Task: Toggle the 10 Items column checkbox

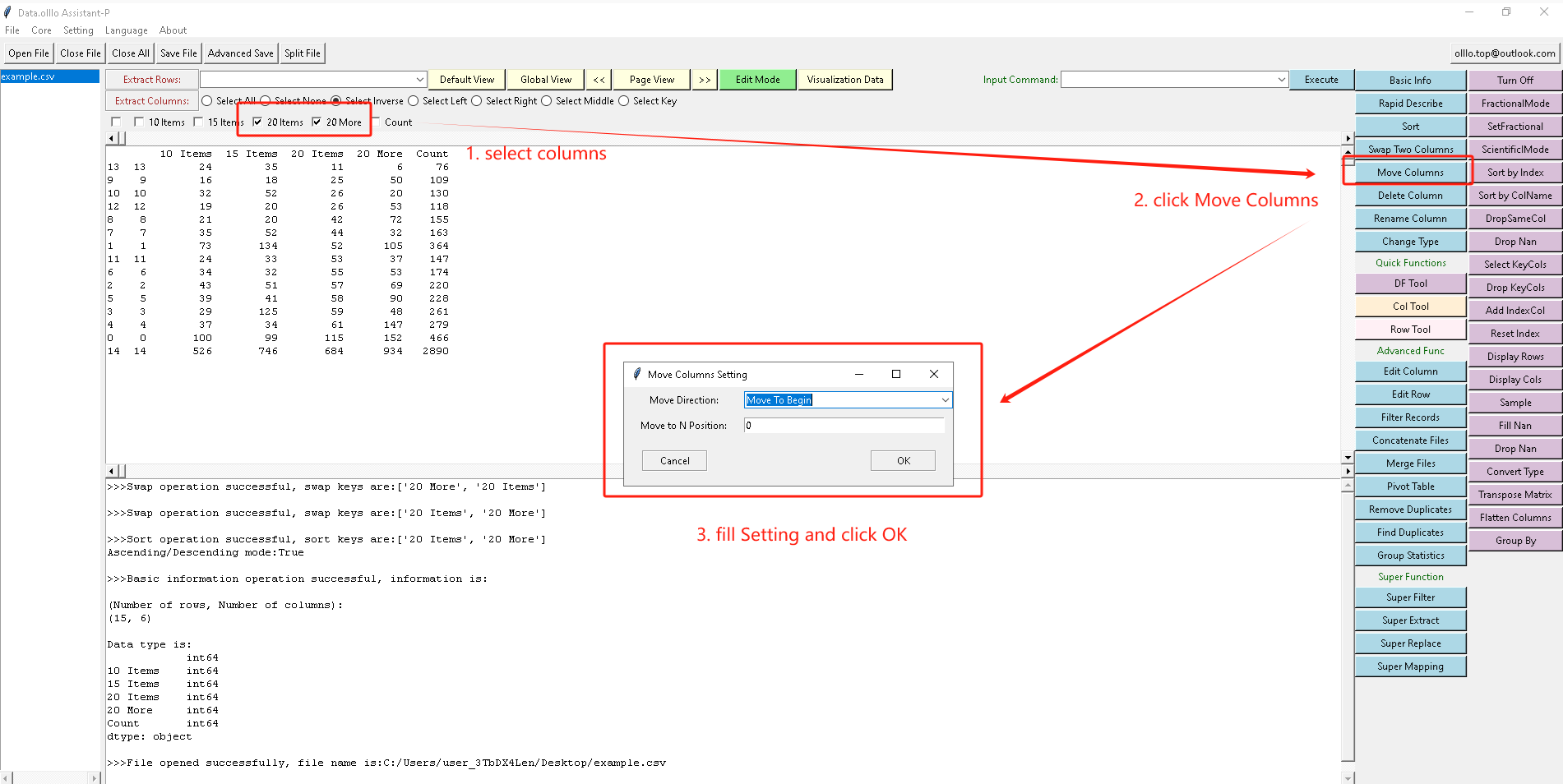Action: (139, 122)
